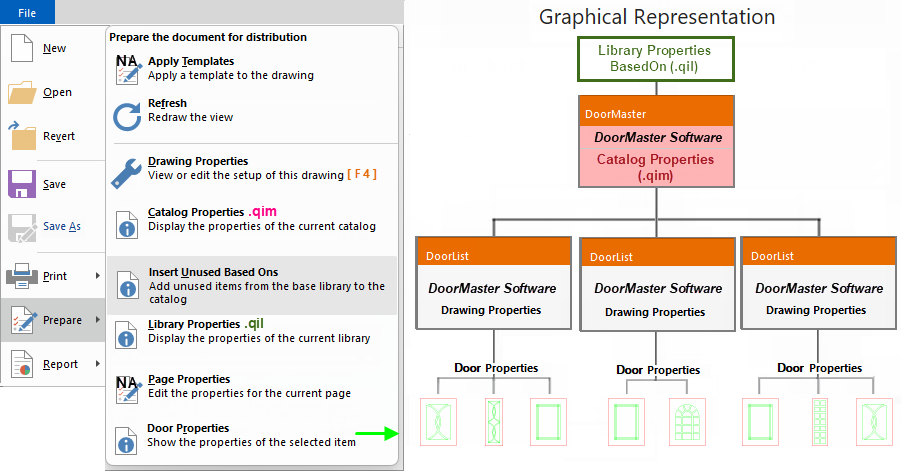This screenshot has width=912, height=471.
Task: Select narrow door thumbnail under left DoorList
Action: click(494, 422)
